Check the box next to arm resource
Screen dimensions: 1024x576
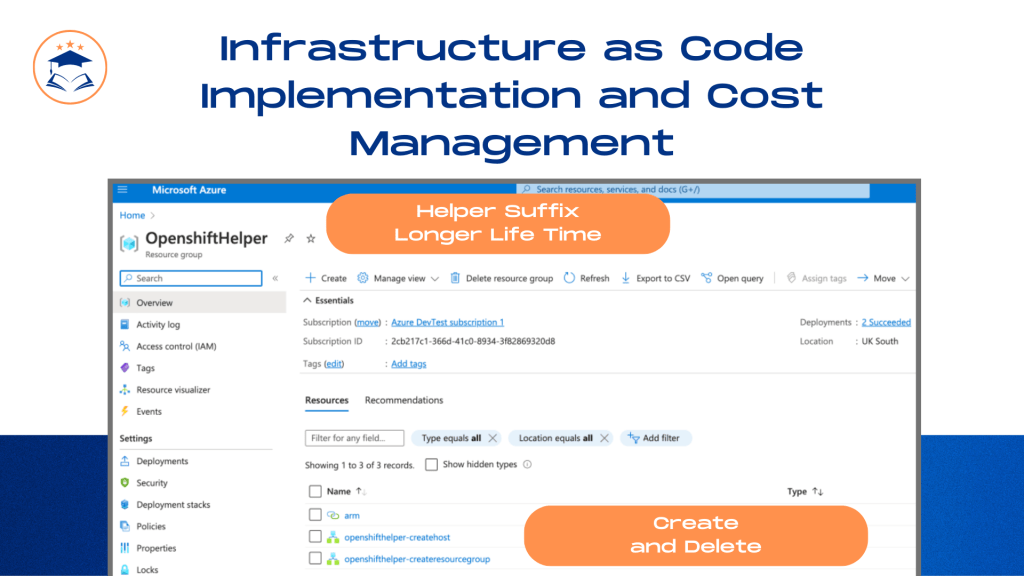(315, 515)
